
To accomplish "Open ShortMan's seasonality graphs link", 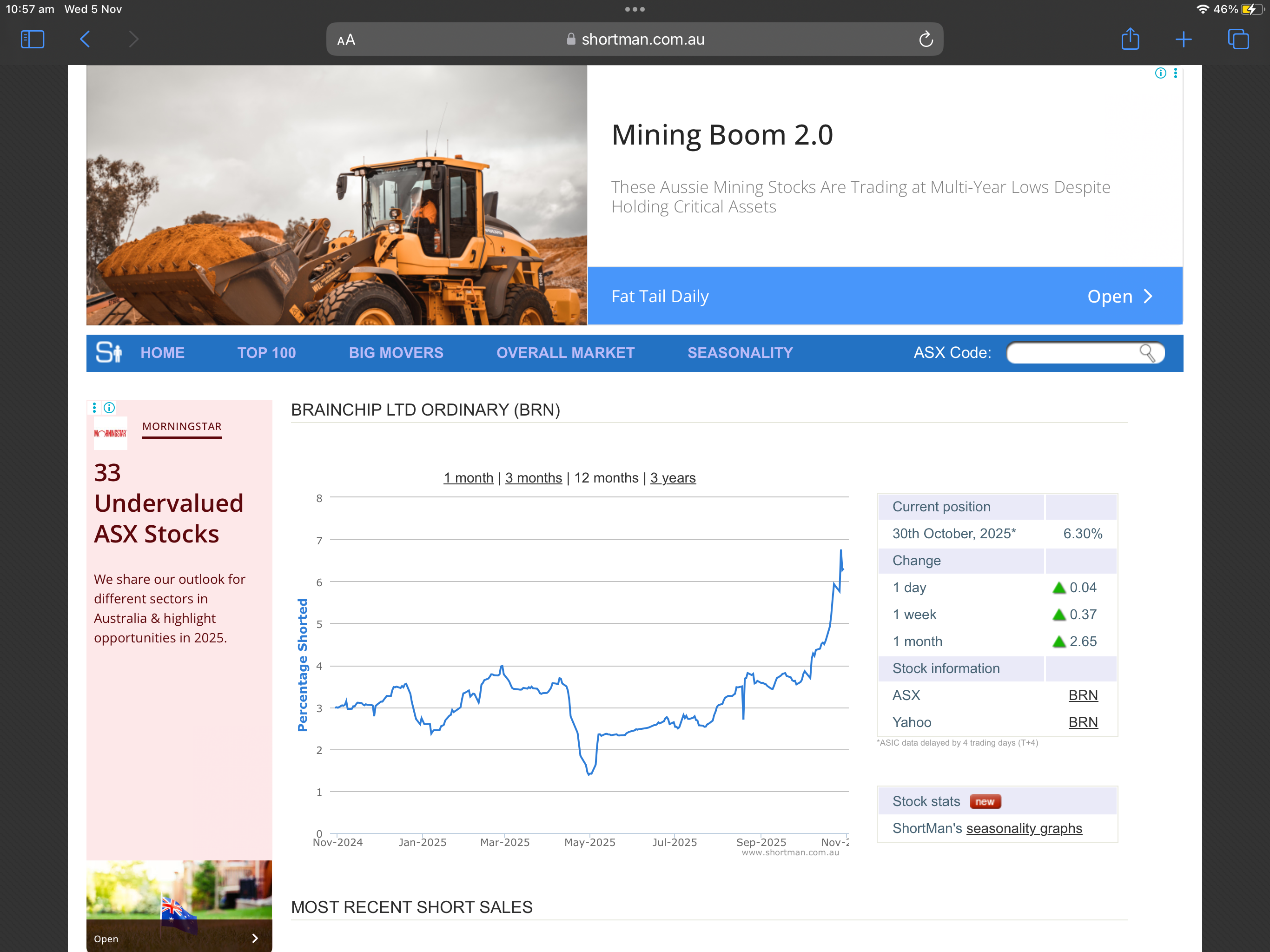I will (x=1024, y=828).
